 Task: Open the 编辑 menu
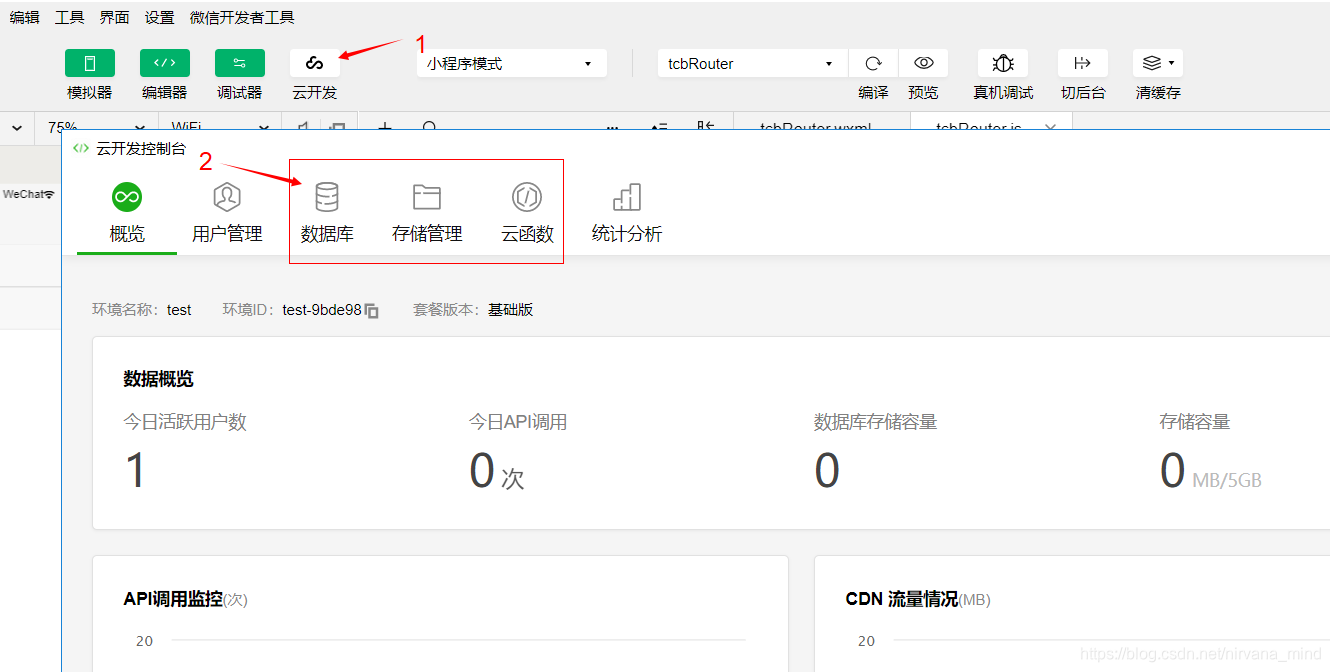coord(24,17)
